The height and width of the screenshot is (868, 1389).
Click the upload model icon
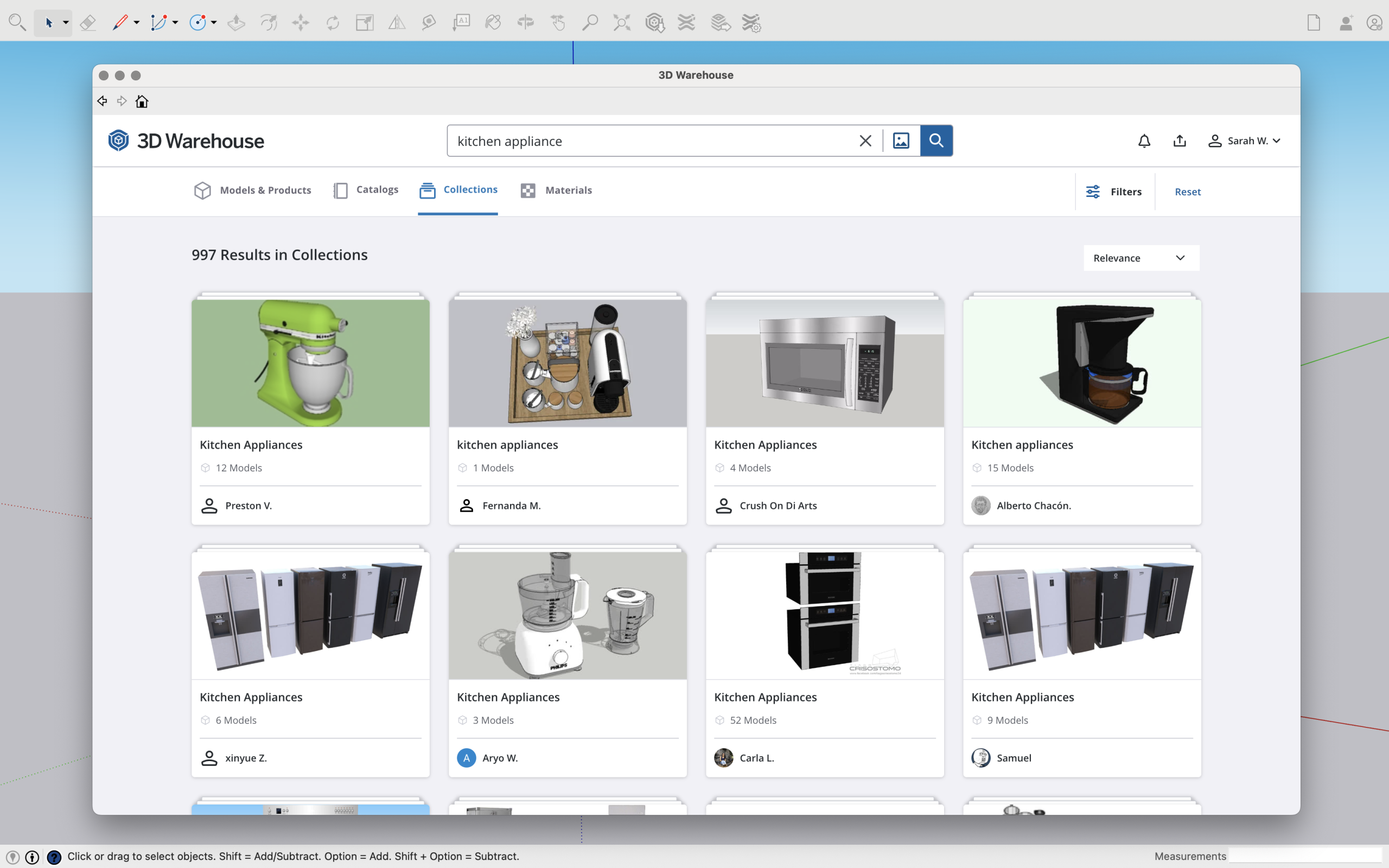click(x=1180, y=141)
